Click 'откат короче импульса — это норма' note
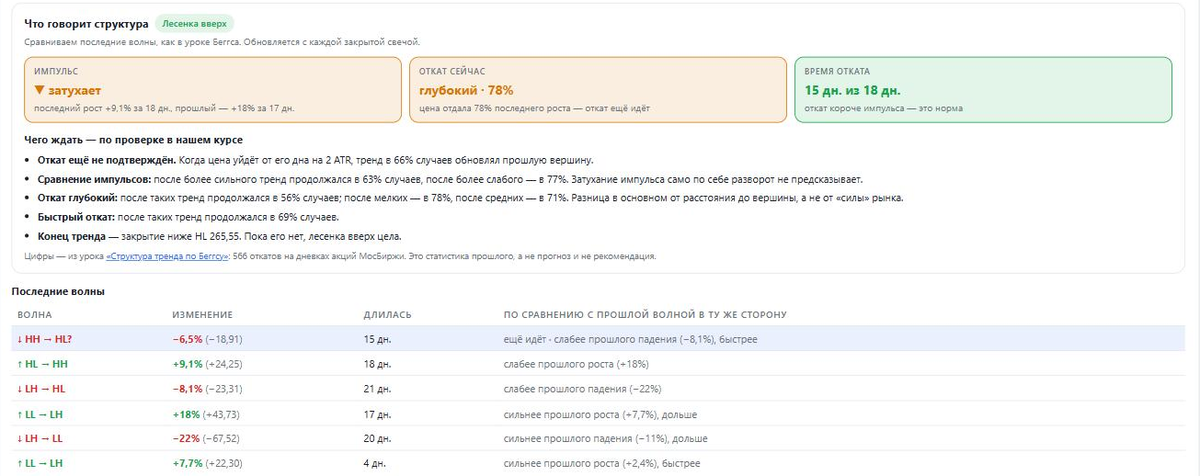The height and width of the screenshot is (476, 1200). (884, 107)
